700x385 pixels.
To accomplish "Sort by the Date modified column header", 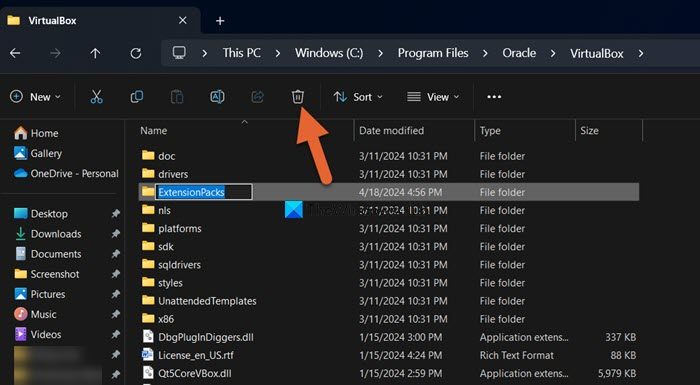I will (x=392, y=130).
